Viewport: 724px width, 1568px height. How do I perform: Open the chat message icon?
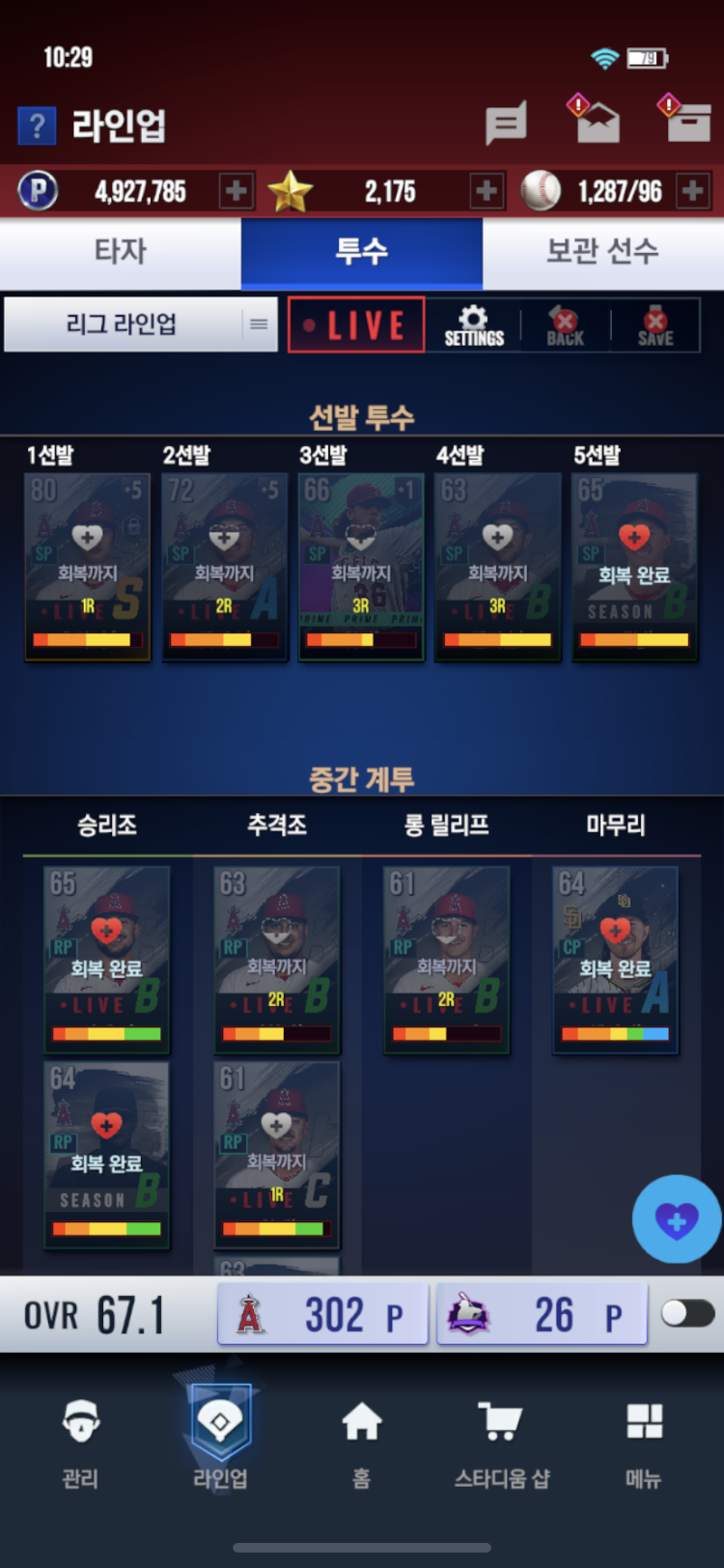click(x=506, y=123)
